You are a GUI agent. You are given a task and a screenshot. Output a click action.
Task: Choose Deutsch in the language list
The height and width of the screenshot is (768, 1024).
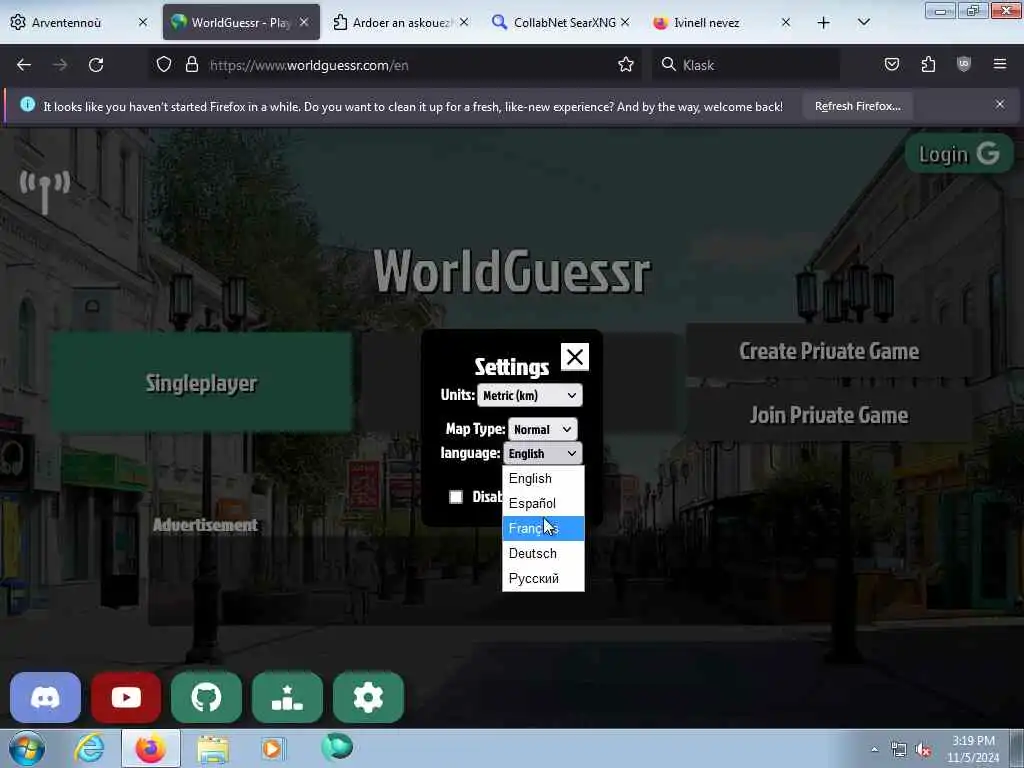point(543,553)
